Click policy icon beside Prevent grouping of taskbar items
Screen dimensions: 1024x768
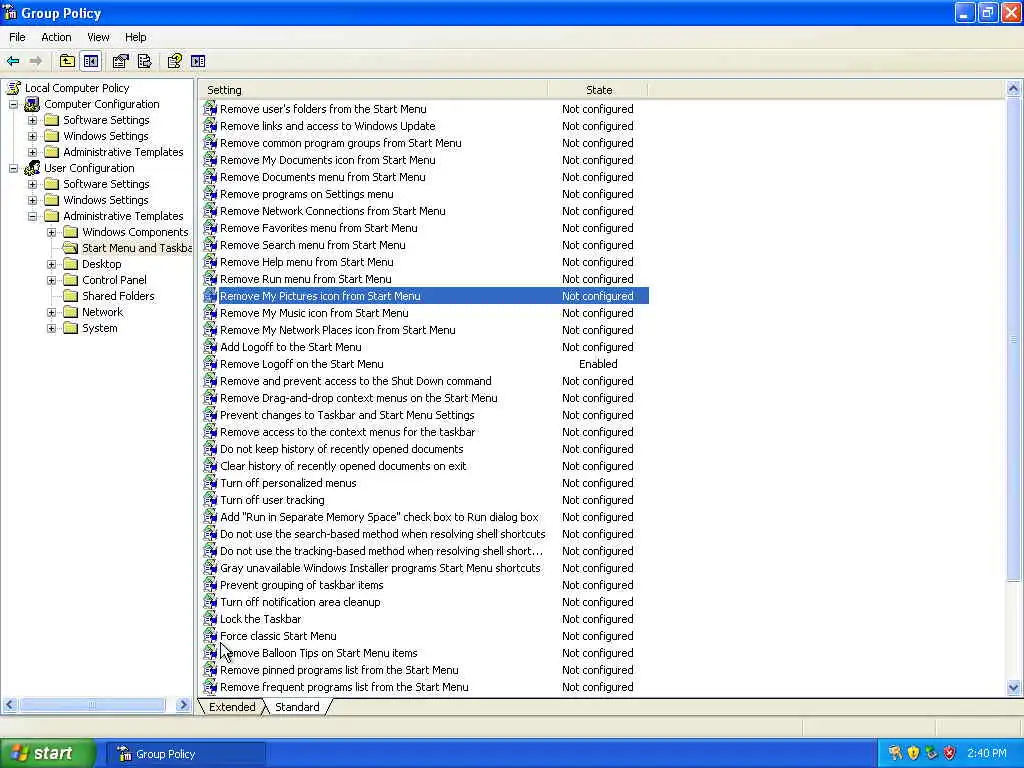click(210, 584)
